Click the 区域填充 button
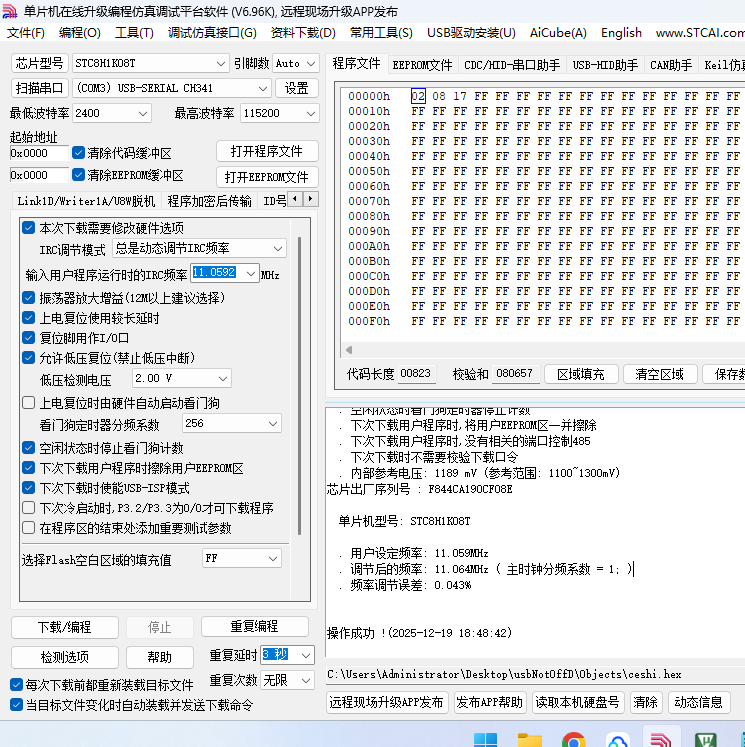The height and width of the screenshot is (747, 745). tap(581, 374)
